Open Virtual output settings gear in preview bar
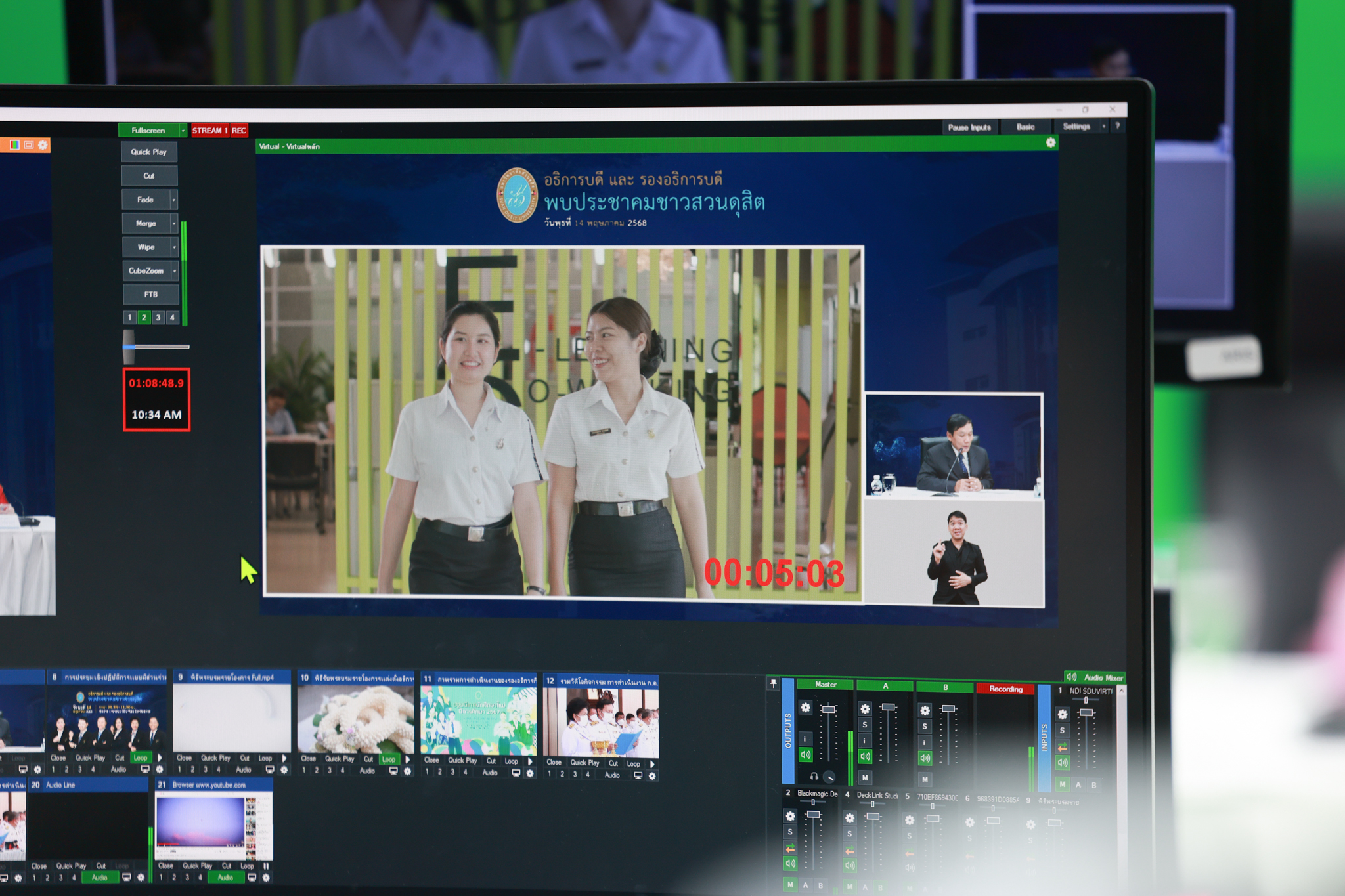The image size is (1345, 896). tap(1051, 142)
